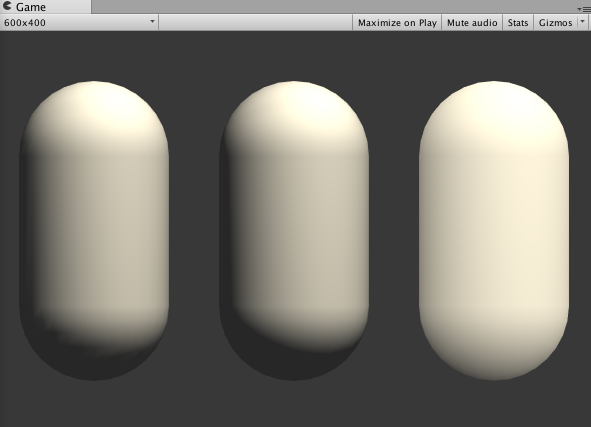Image resolution: width=591 pixels, height=427 pixels.
Task: Open the Gizmos dropdown arrow
Action: (582, 22)
